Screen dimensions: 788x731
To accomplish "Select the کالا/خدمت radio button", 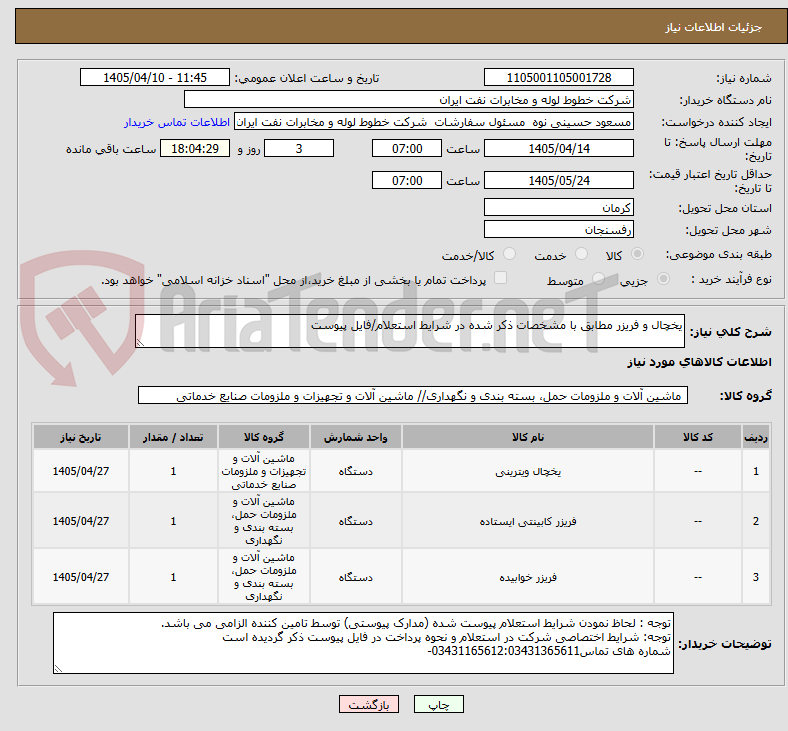I will pos(510,254).
